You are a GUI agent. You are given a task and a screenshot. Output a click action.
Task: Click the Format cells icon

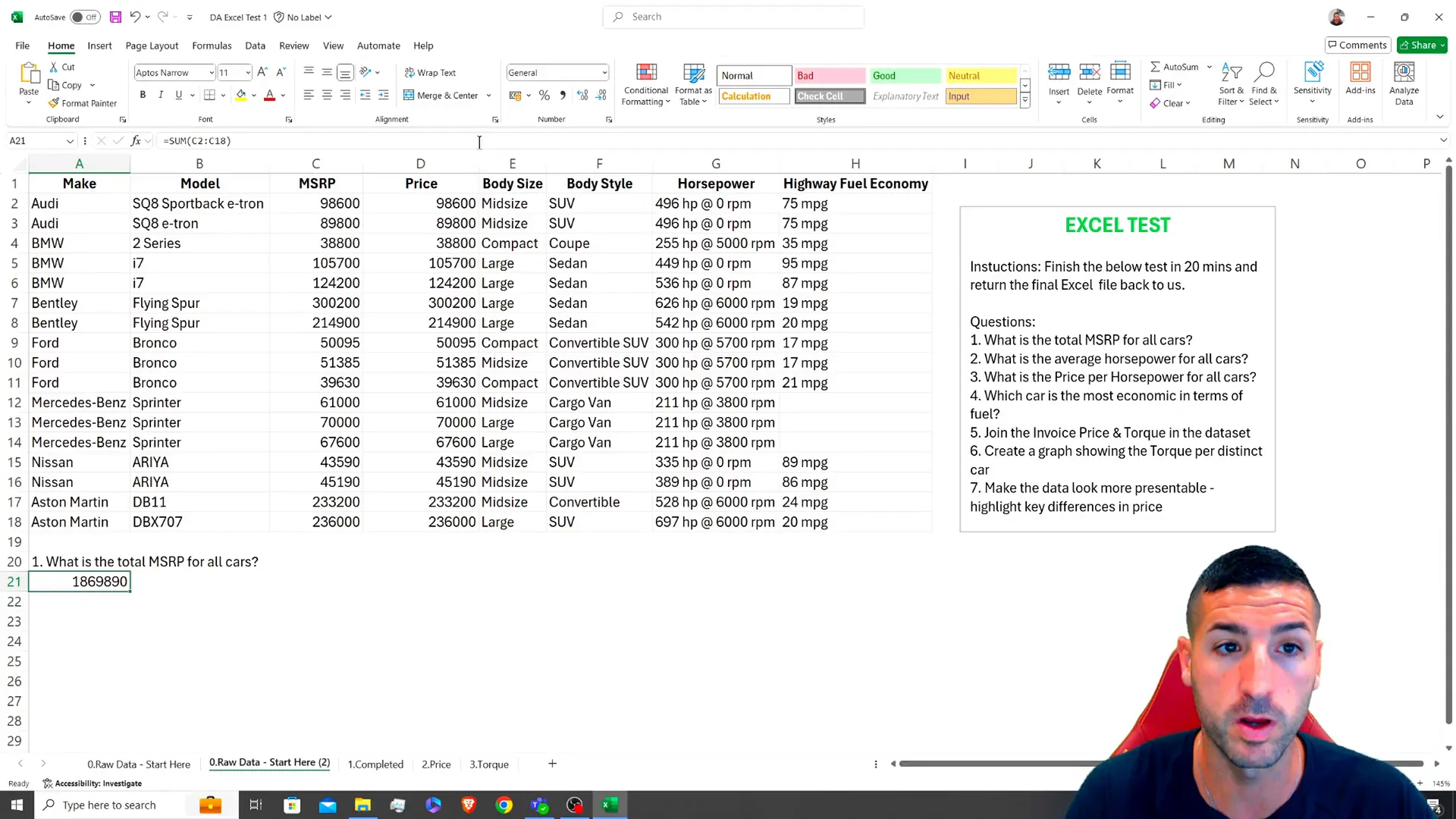coord(1120,72)
